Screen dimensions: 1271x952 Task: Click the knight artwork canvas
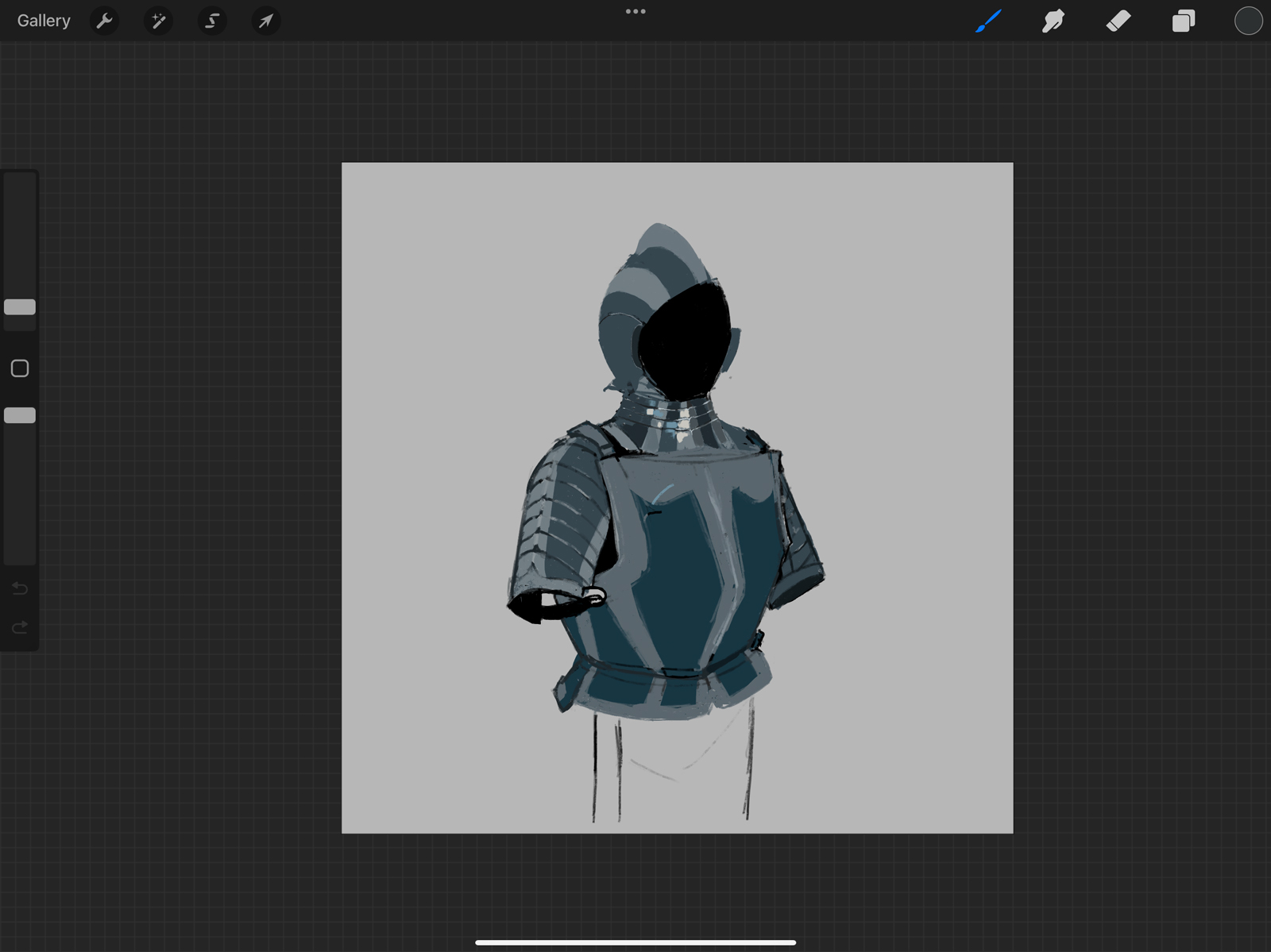pyautogui.click(x=678, y=498)
